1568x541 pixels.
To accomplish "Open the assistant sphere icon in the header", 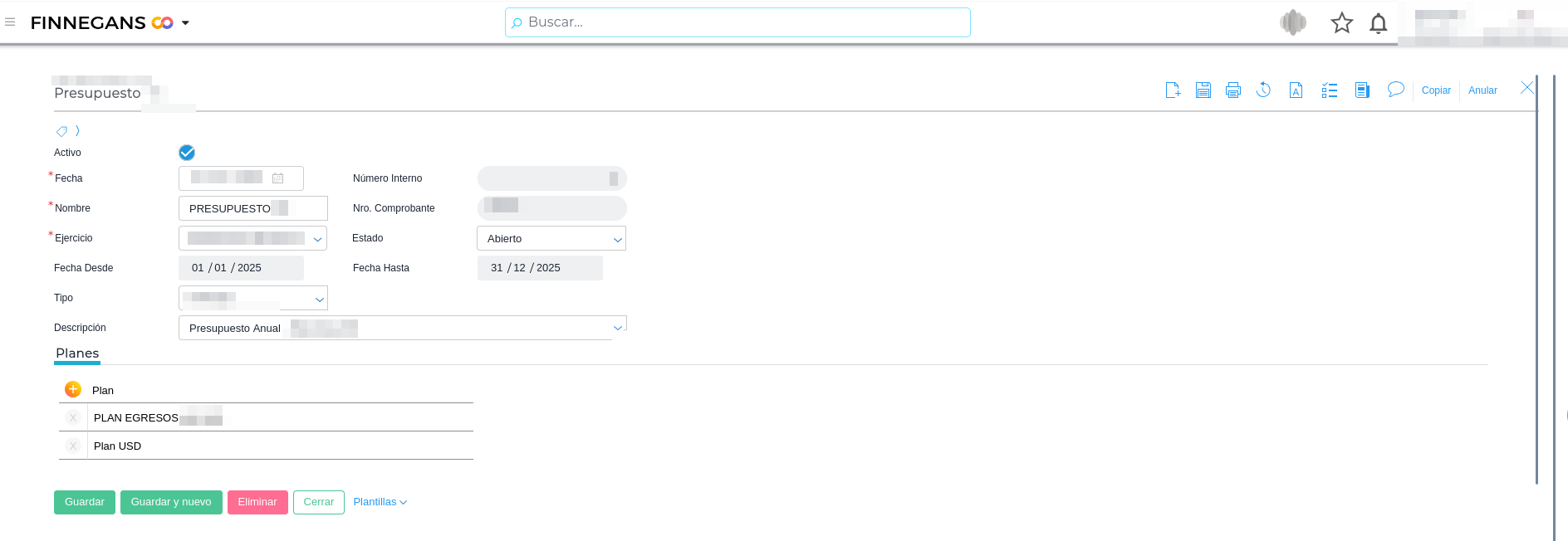I will 1292,22.
